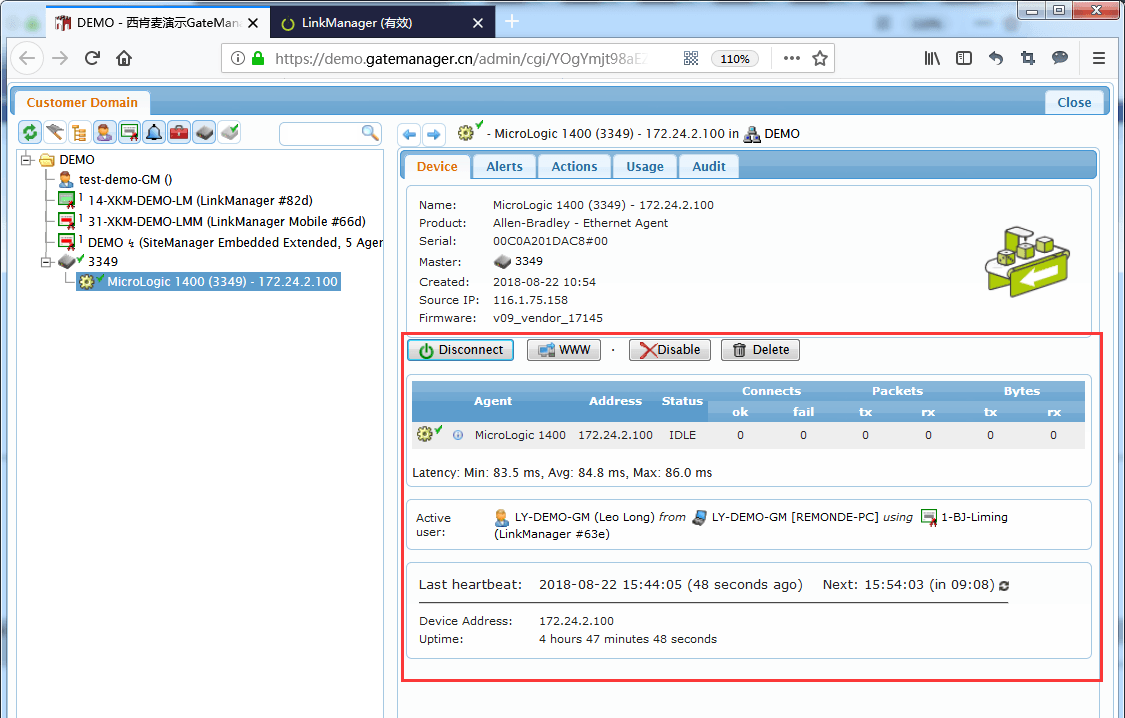
Task: Switch to the Device tab
Action: point(436,166)
